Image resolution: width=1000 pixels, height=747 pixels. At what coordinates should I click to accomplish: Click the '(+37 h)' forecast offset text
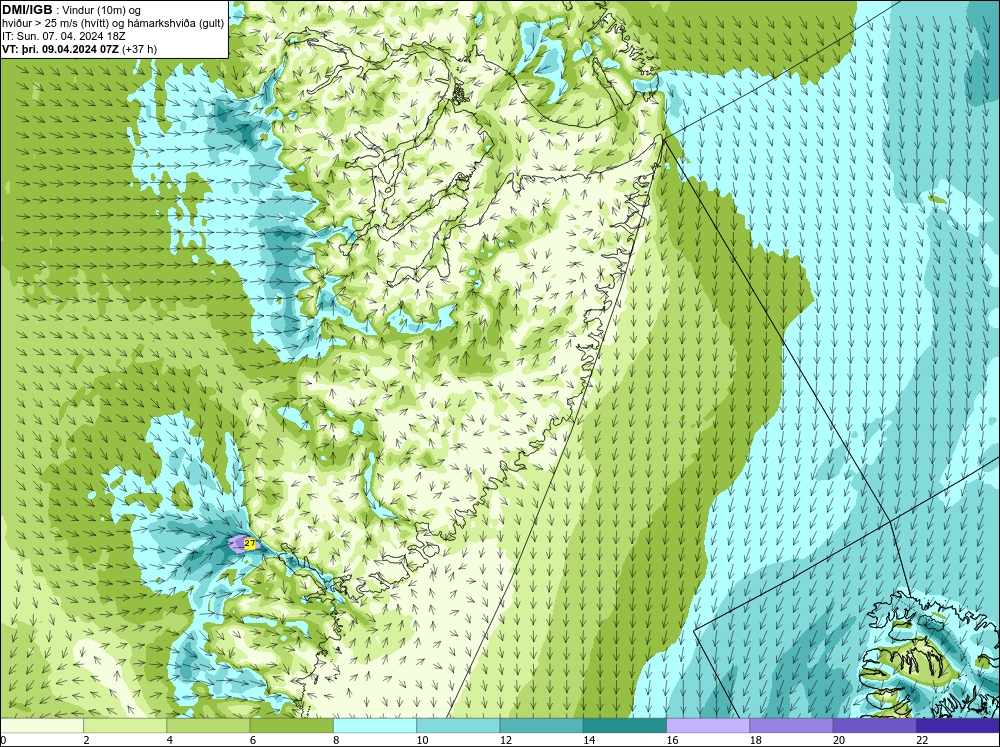click(x=140, y=48)
